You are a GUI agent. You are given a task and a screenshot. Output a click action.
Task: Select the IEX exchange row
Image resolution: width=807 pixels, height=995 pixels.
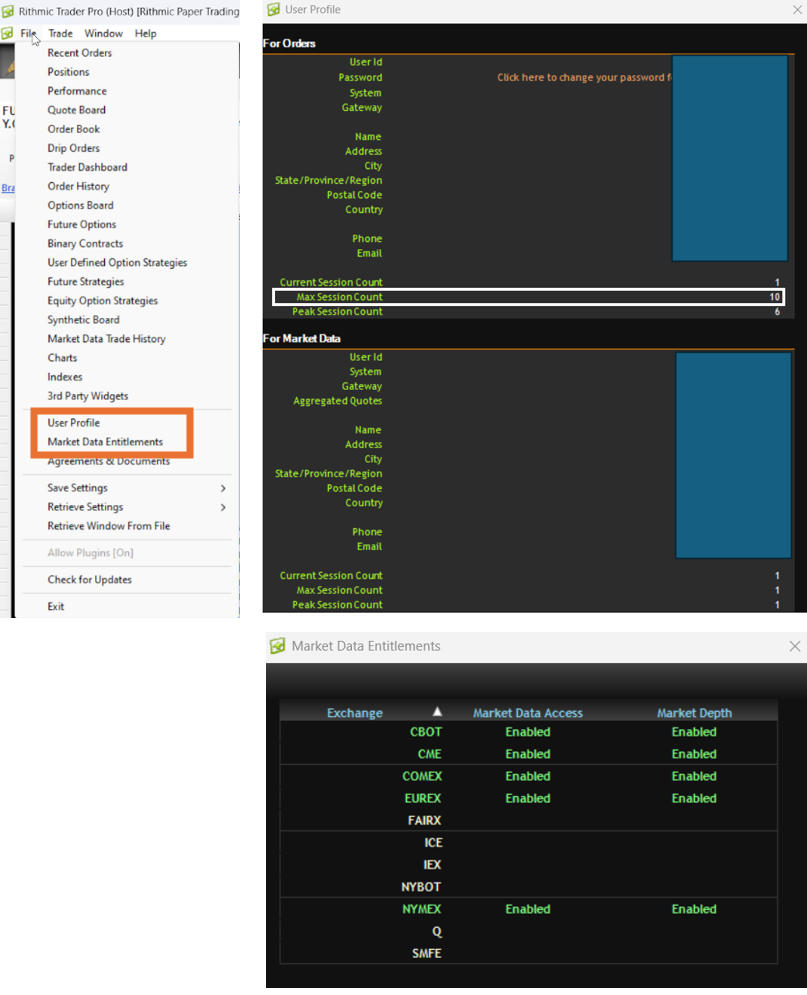pyautogui.click(x=528, y=865)
